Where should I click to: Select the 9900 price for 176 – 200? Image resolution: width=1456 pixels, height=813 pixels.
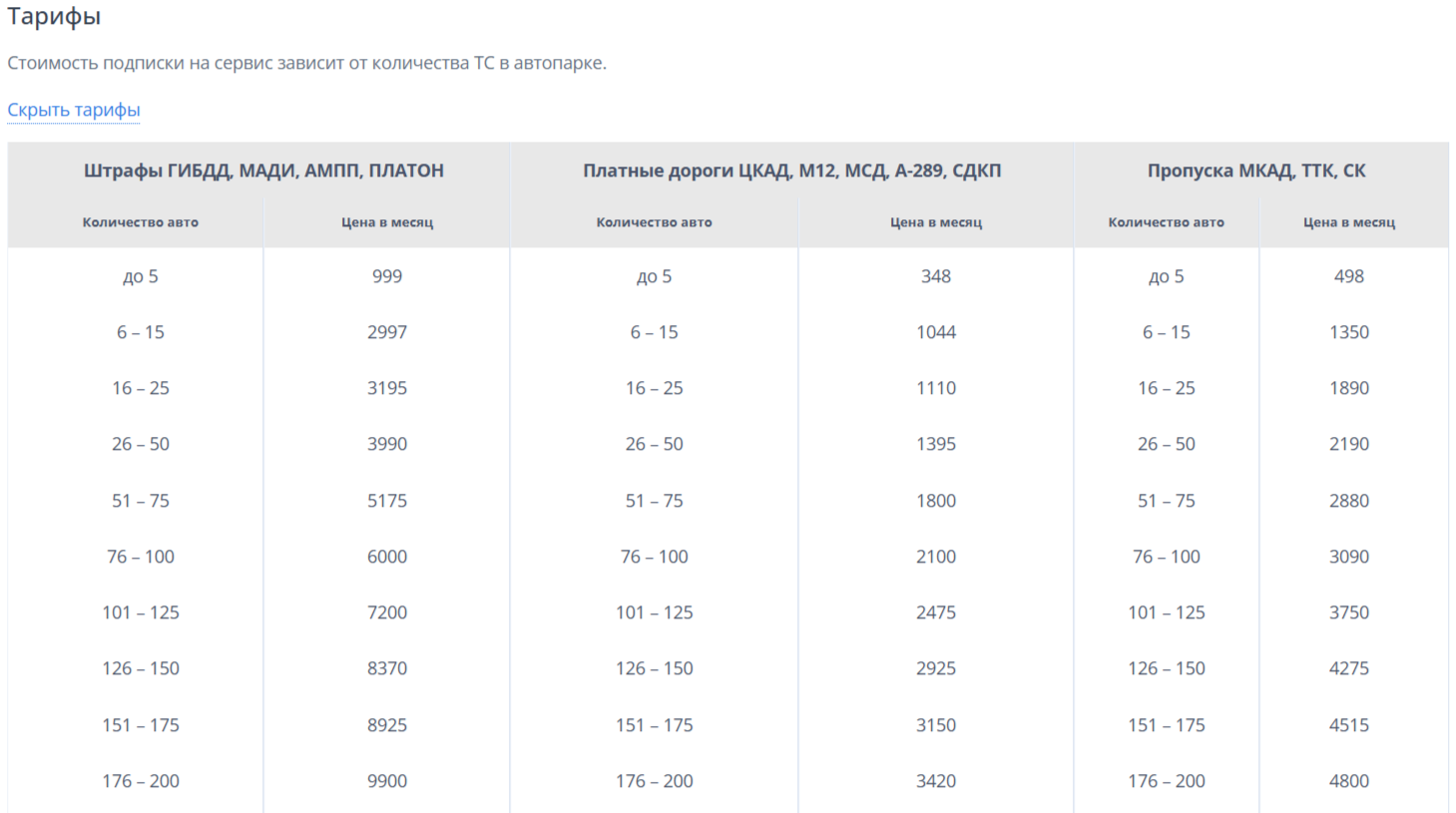387,781
